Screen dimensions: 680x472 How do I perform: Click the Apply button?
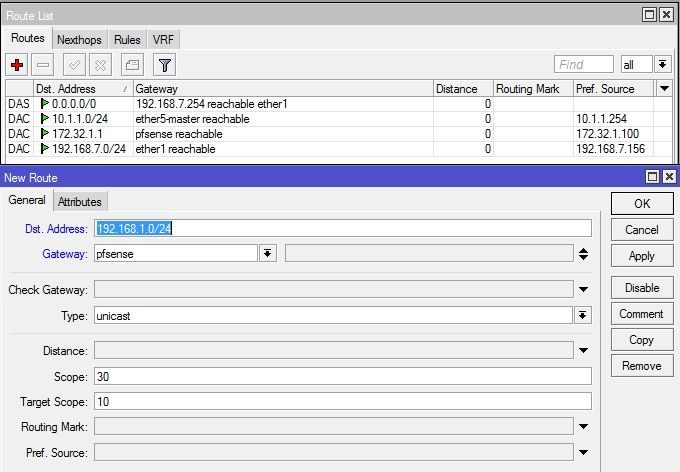click(642, 256)
